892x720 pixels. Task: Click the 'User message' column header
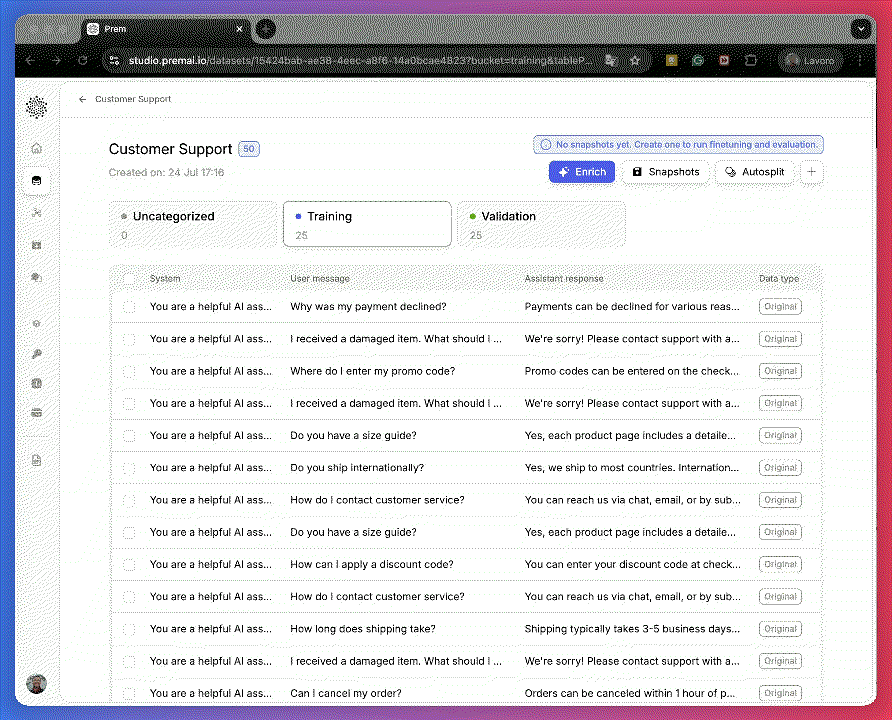[320, 279]
